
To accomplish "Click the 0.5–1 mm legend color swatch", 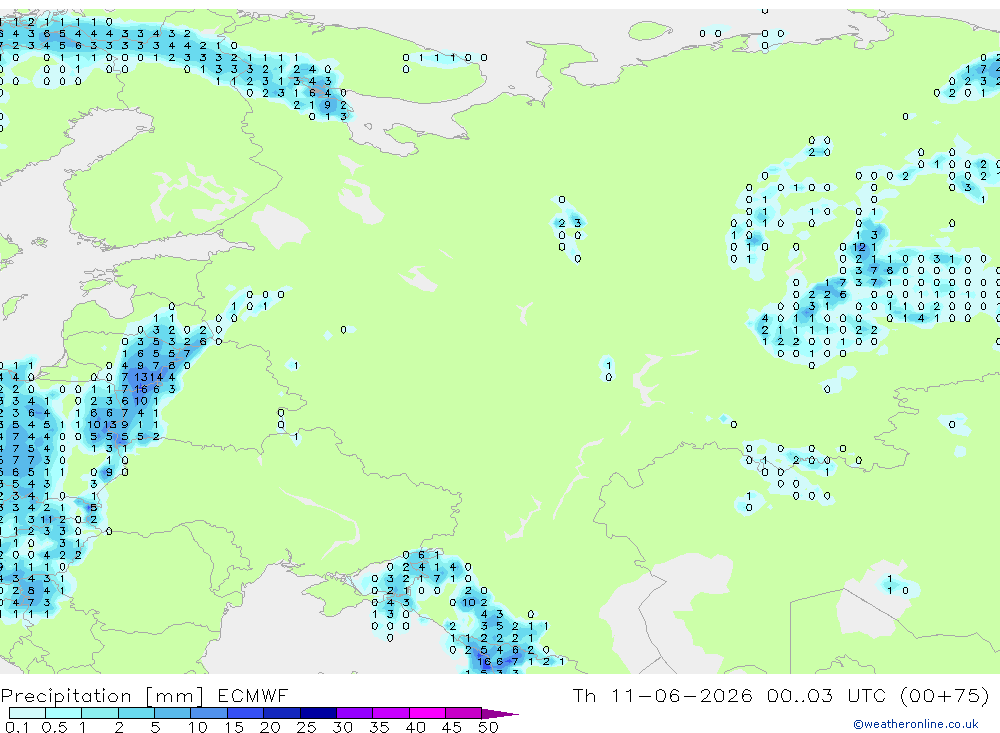I will [64, 713].
